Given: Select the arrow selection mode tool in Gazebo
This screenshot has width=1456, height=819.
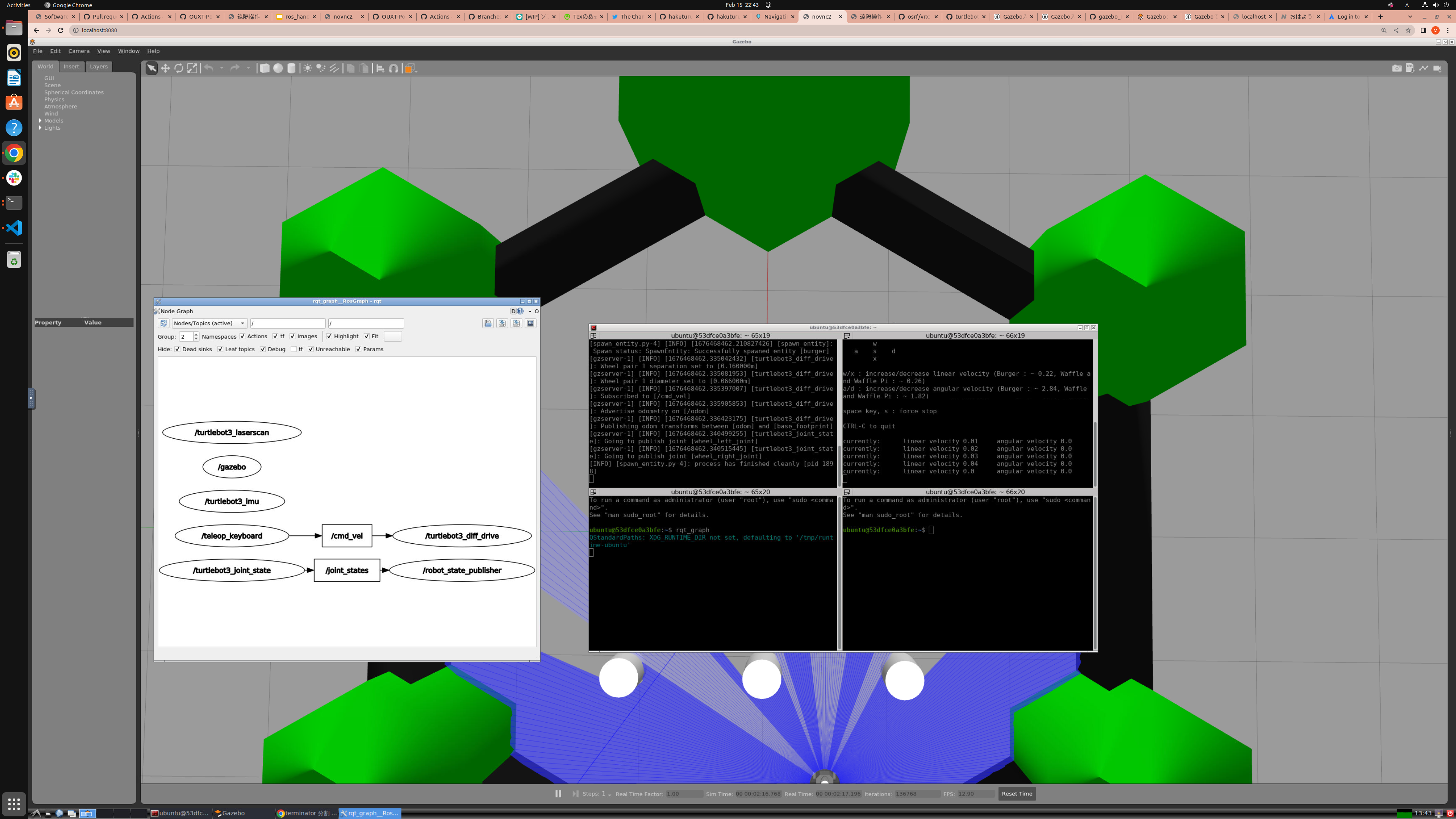Looking at the screenshot, I should tap(152, 68).
